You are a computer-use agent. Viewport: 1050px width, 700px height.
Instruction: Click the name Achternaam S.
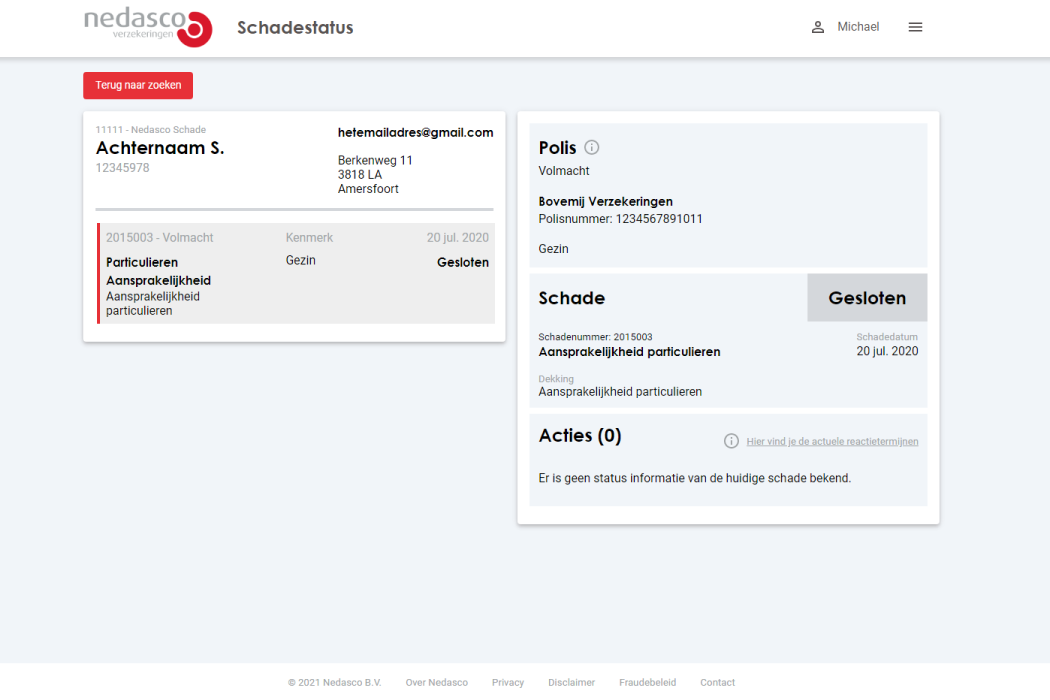click(160, 147)
